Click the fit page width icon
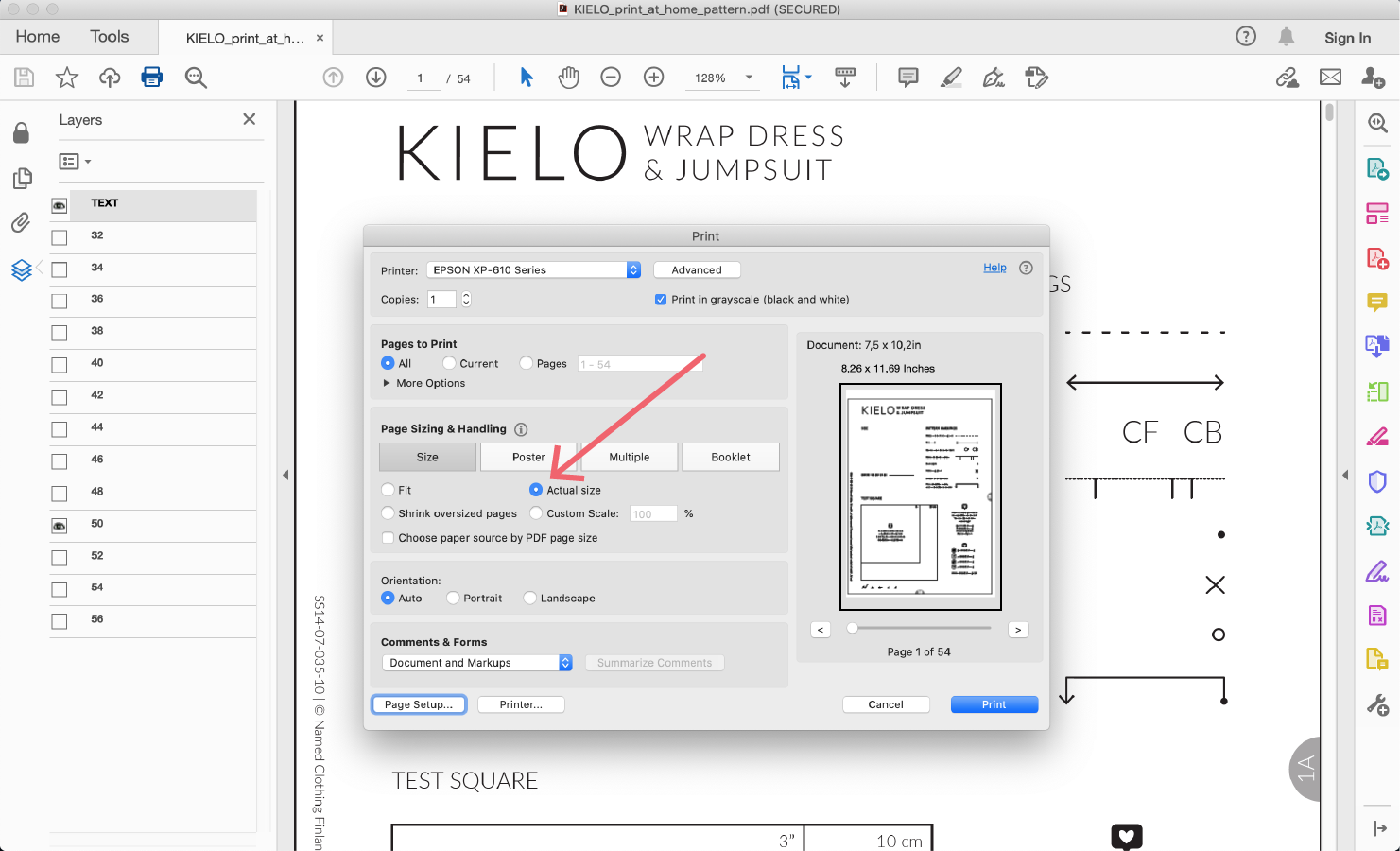 (790, 78)
